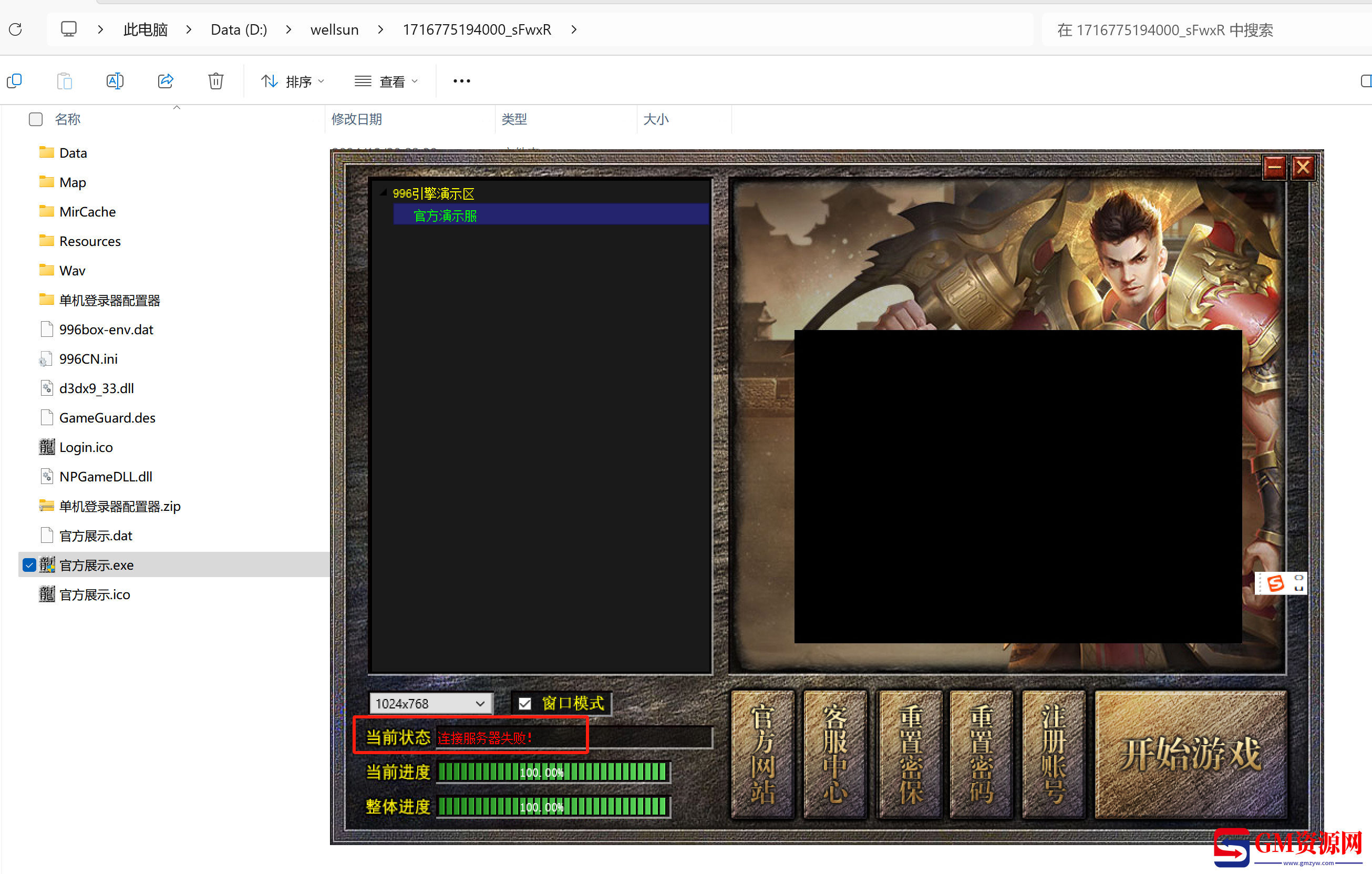Image resolution: width=1372 pixels, height=874 pixels.
Task: Click the Copy icon in toolbar
Action: (14, 81)
